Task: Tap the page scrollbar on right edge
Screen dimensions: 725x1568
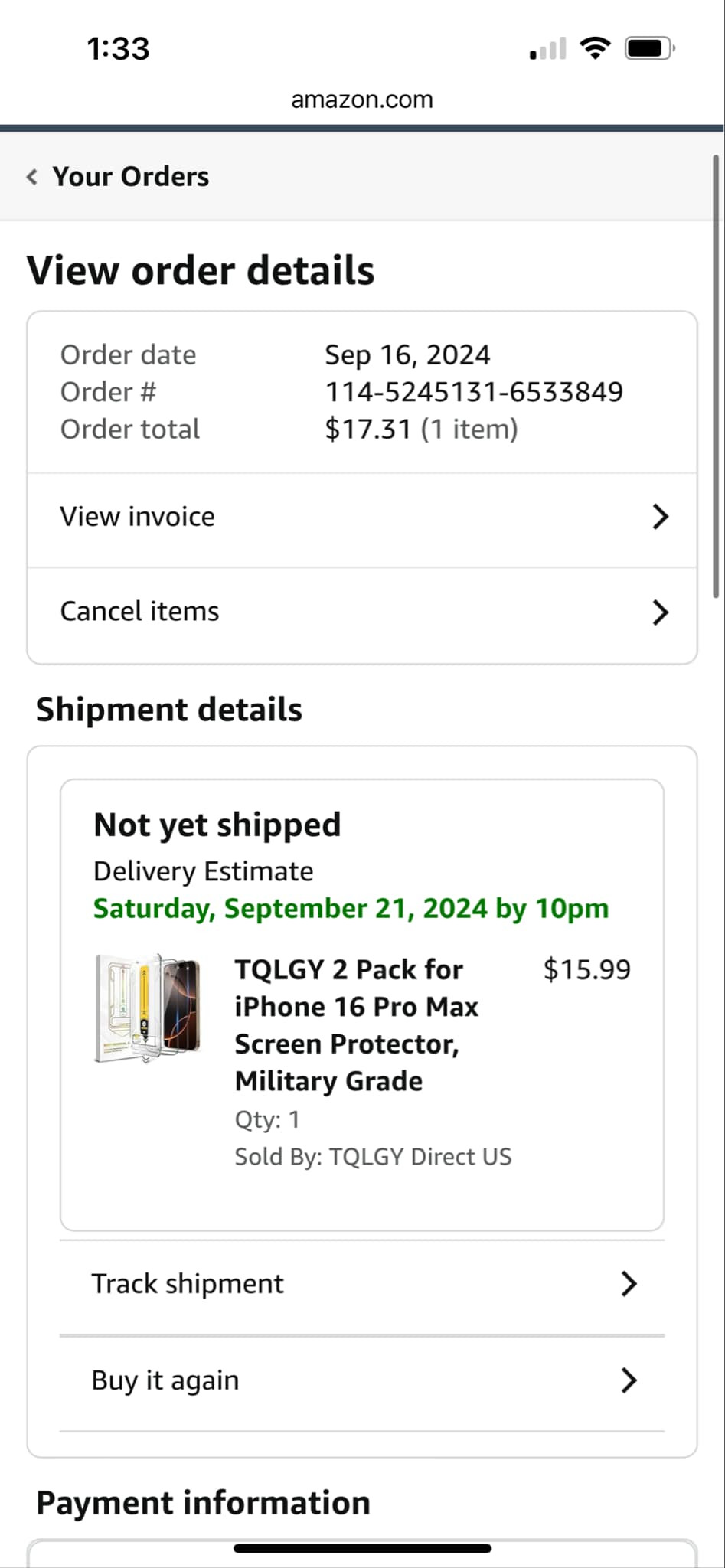Action: 716,375
